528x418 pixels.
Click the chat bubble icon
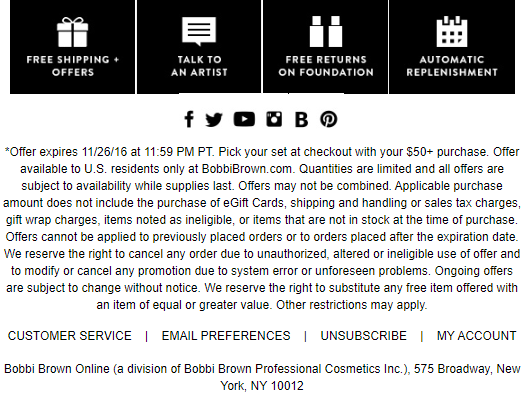pyautogui.click(x=199, y=31)
